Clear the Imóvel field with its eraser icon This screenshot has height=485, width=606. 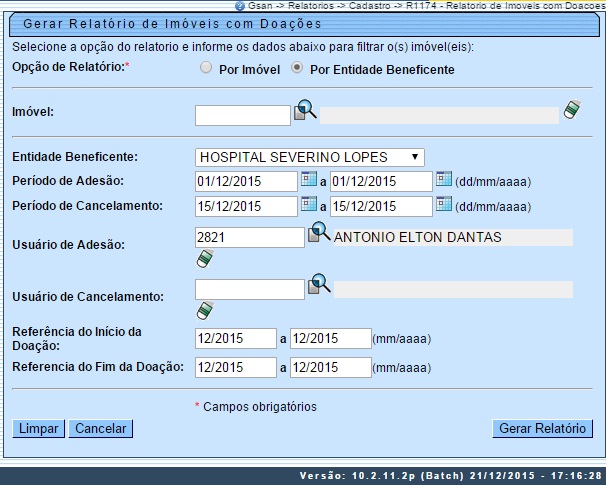[572, 110]
